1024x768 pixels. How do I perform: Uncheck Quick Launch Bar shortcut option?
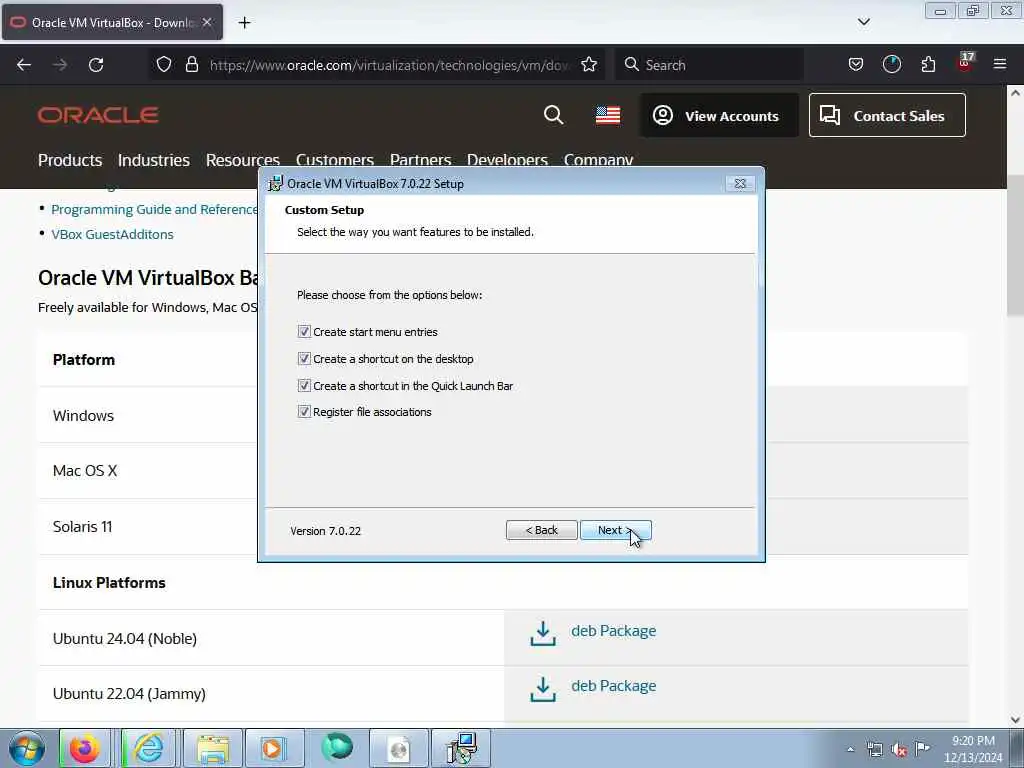(x=304, y=385)
